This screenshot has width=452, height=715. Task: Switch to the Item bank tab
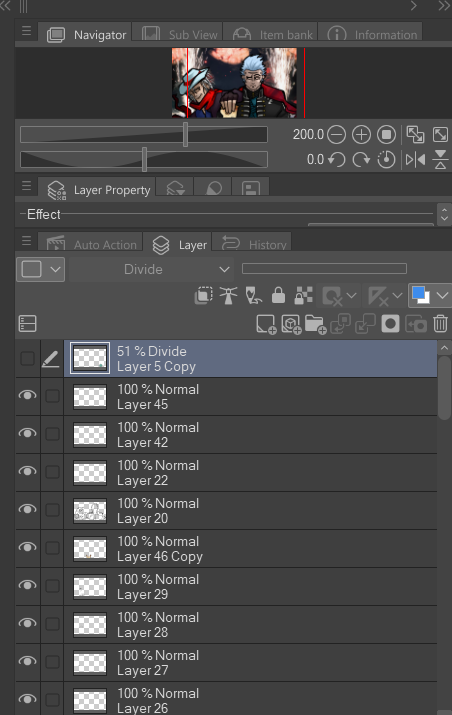[x=272, y=34]
